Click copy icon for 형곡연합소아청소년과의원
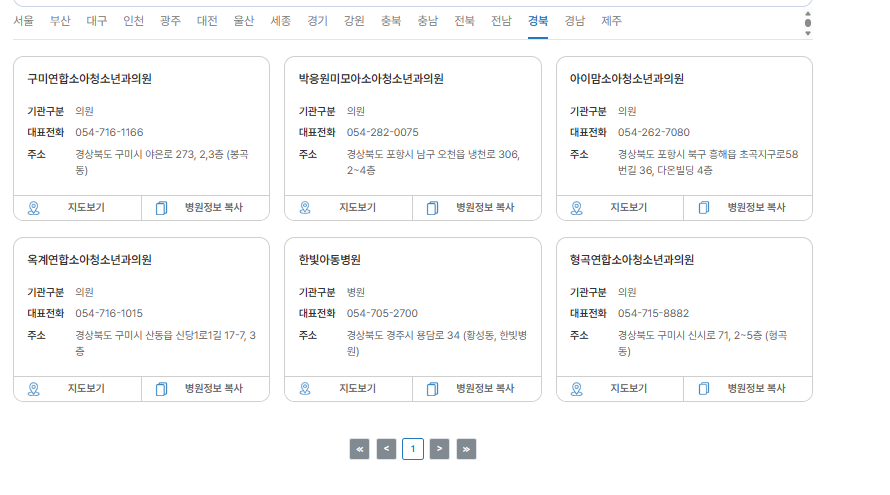The image size is (890, 495). pyautogui.click(x=704, y=389)
